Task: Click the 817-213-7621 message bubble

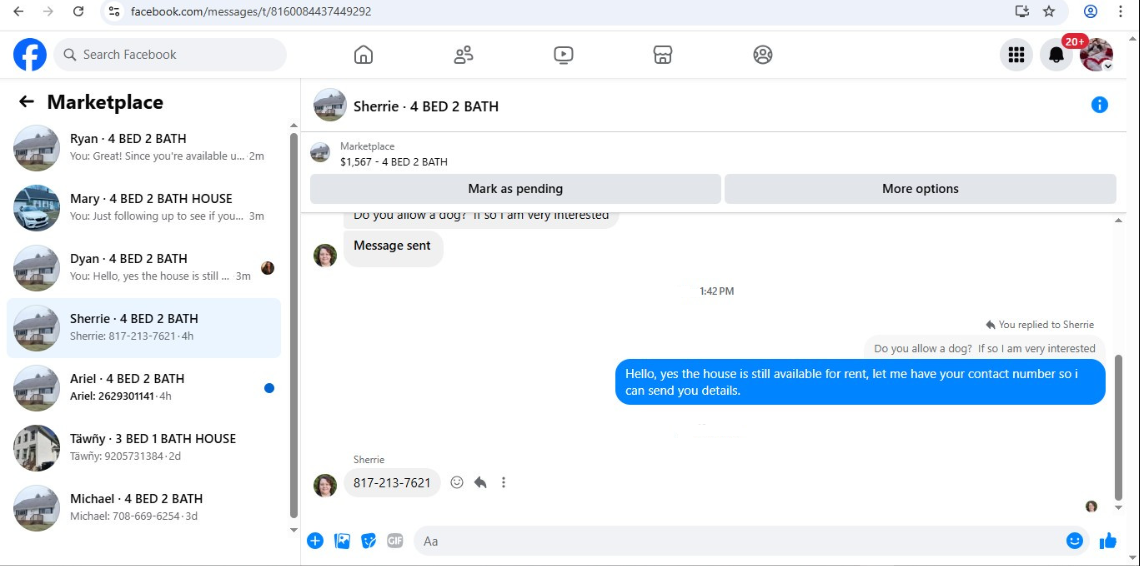Action: 392,482
